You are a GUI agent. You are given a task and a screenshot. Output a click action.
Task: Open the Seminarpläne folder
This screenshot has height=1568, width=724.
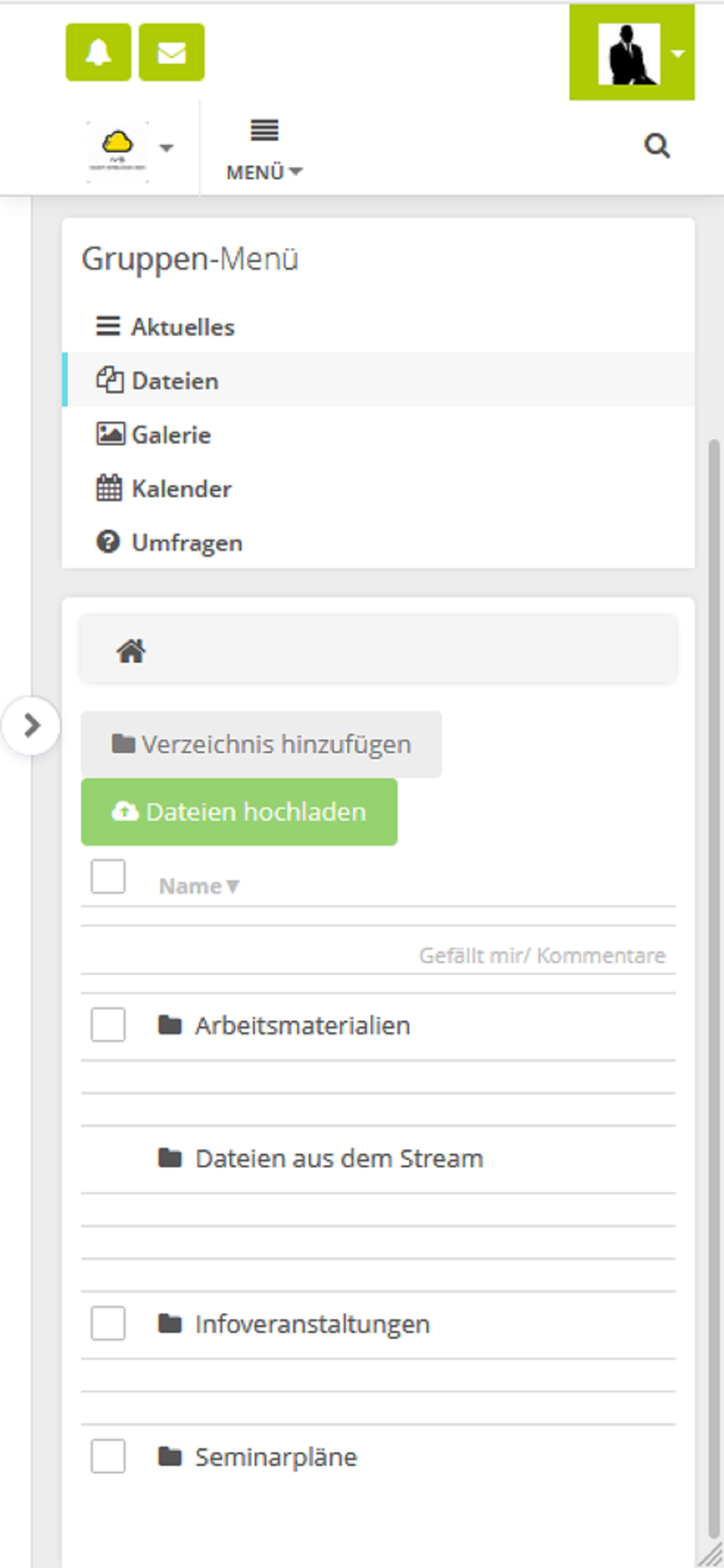276,1457
